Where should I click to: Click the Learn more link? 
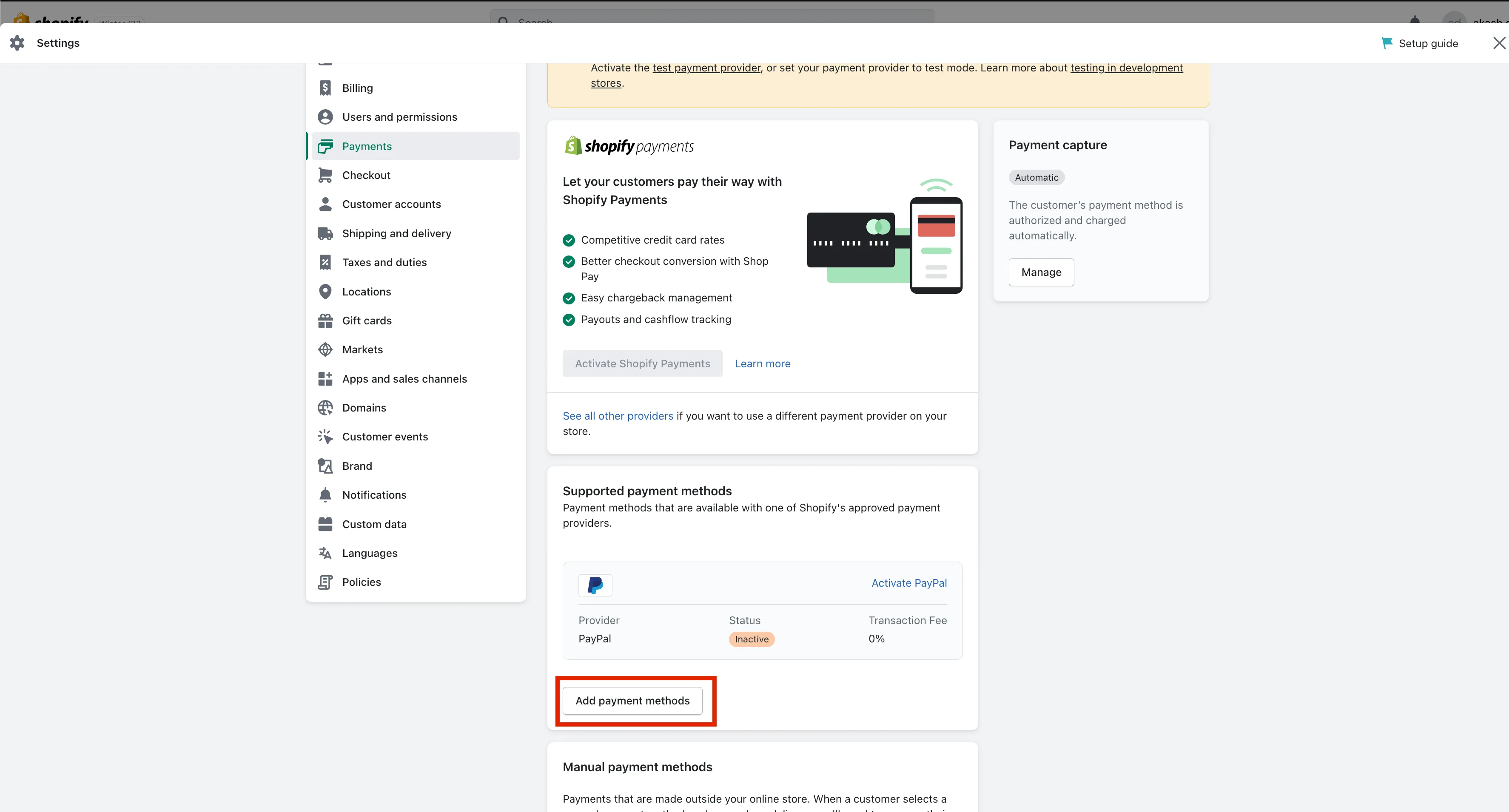(x=762, y=363)
